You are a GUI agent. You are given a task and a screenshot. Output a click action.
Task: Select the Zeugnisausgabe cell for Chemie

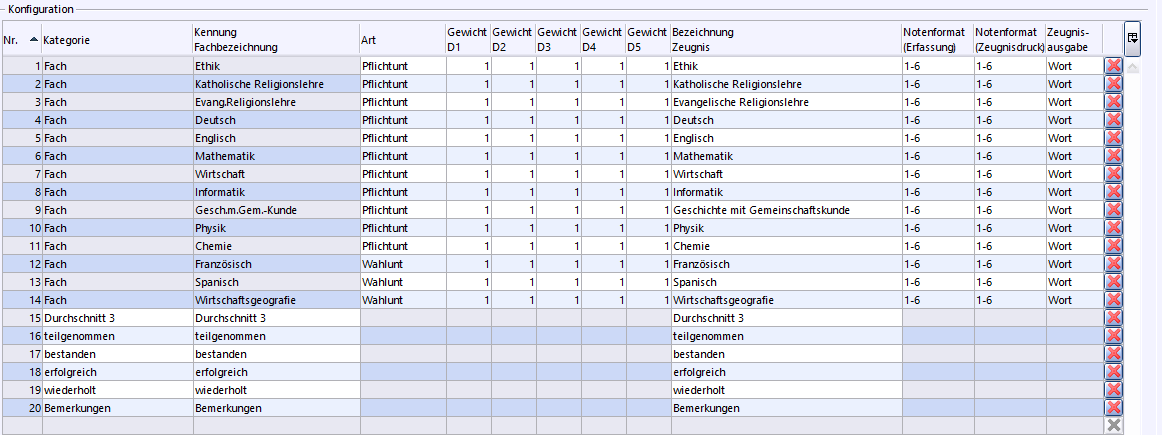pyautogui.click(x=1073, y=246)
